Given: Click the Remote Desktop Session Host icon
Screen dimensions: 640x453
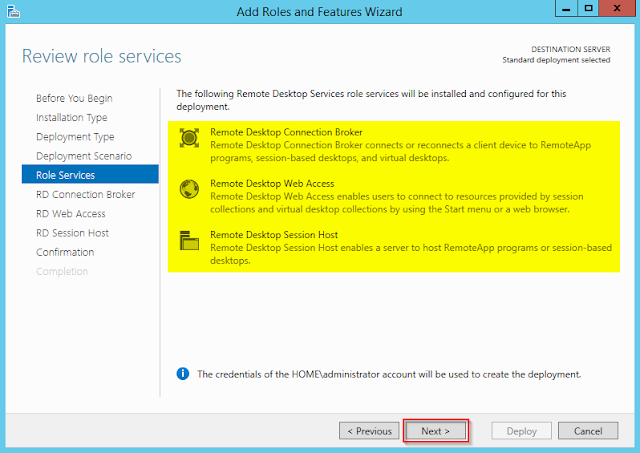Looking at the screenshot, I should 187,241.
